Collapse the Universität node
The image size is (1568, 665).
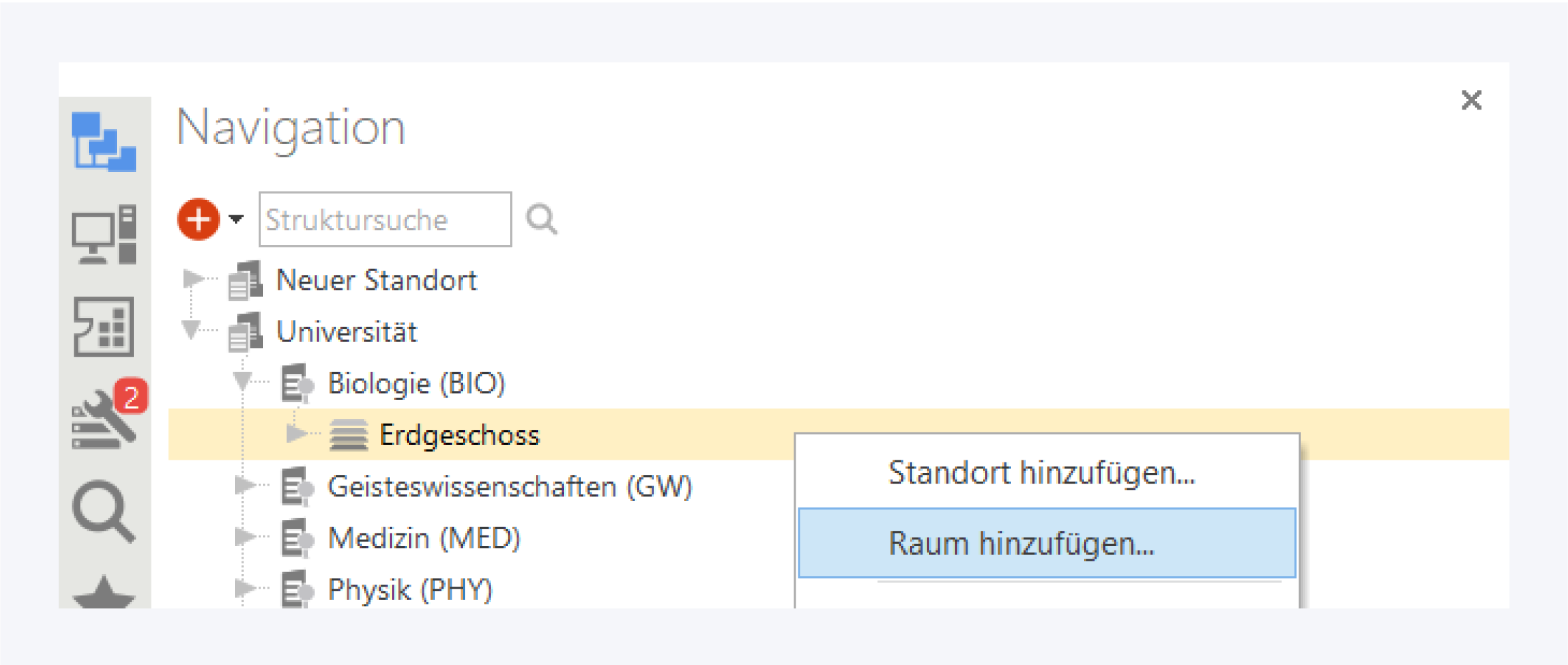click(x=192, y=330)
